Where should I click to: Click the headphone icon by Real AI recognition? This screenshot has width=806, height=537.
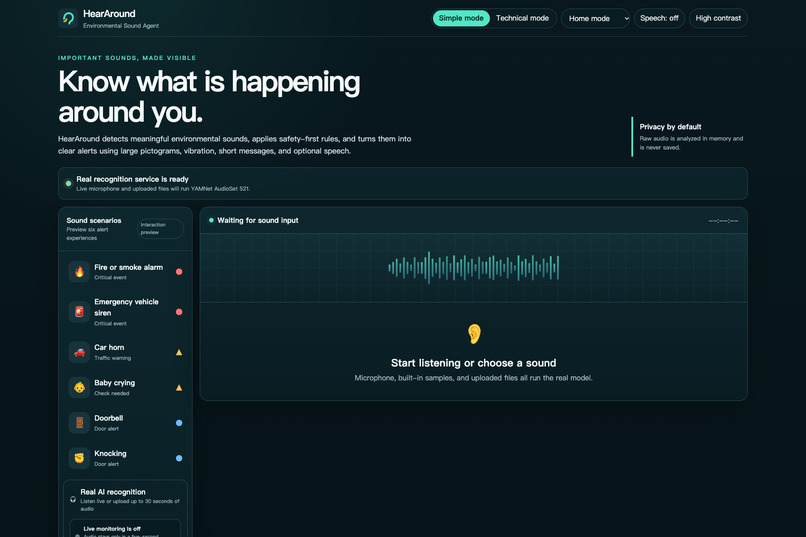73,499
